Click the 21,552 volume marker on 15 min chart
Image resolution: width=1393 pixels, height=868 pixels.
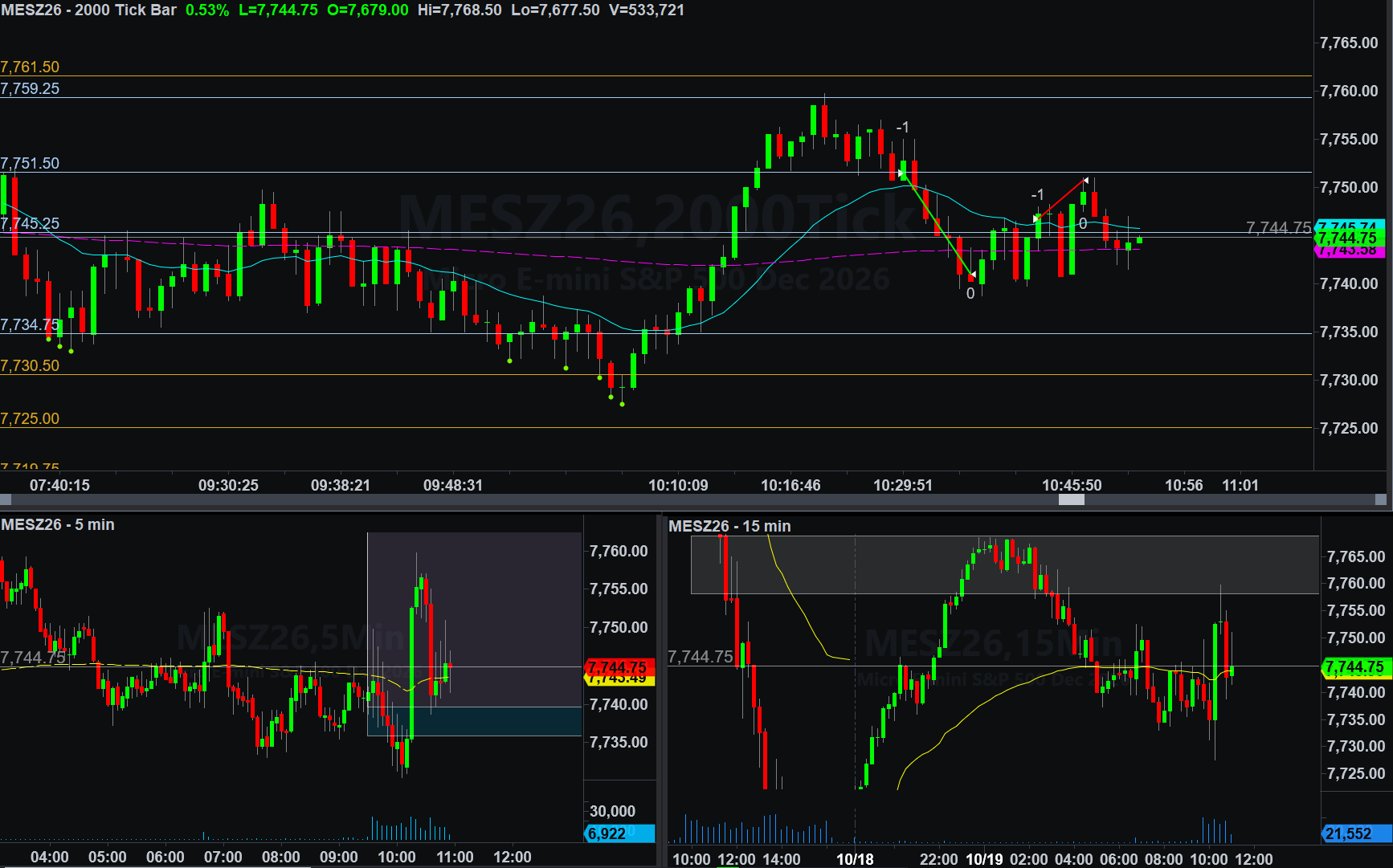point(1357,833)
